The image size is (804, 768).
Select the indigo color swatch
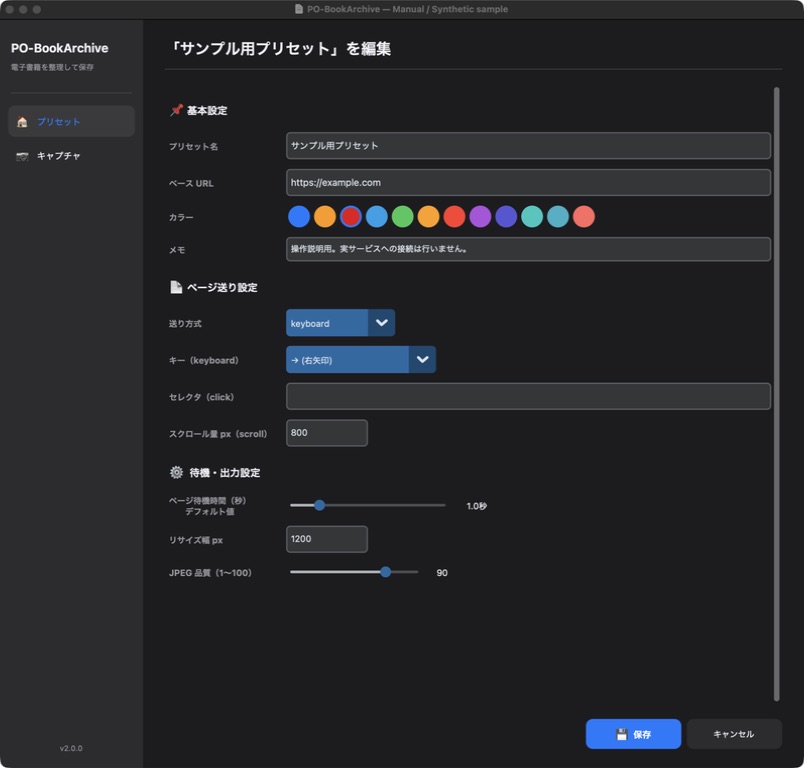click(506, 216)
